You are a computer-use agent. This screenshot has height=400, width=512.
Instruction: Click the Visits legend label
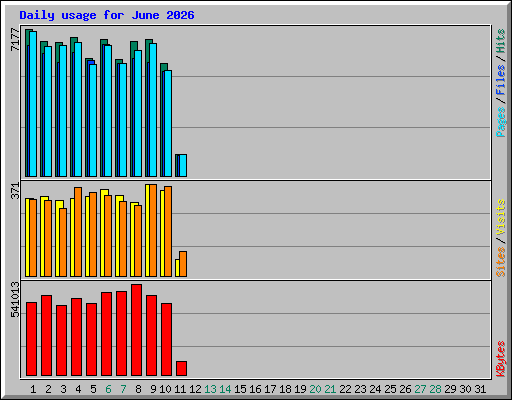[501, 217]
